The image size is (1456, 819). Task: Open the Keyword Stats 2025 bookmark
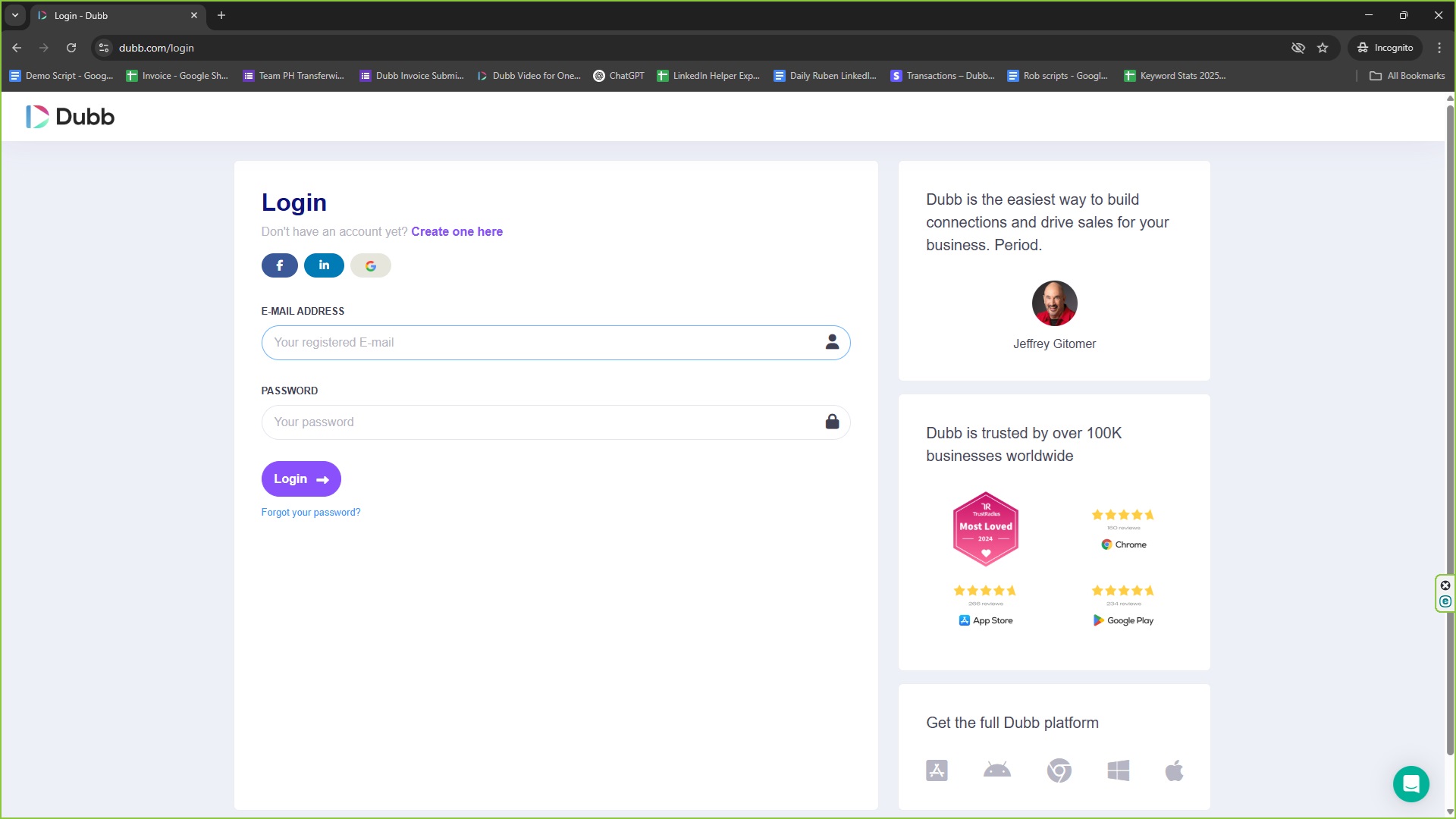coord(1175,76)
